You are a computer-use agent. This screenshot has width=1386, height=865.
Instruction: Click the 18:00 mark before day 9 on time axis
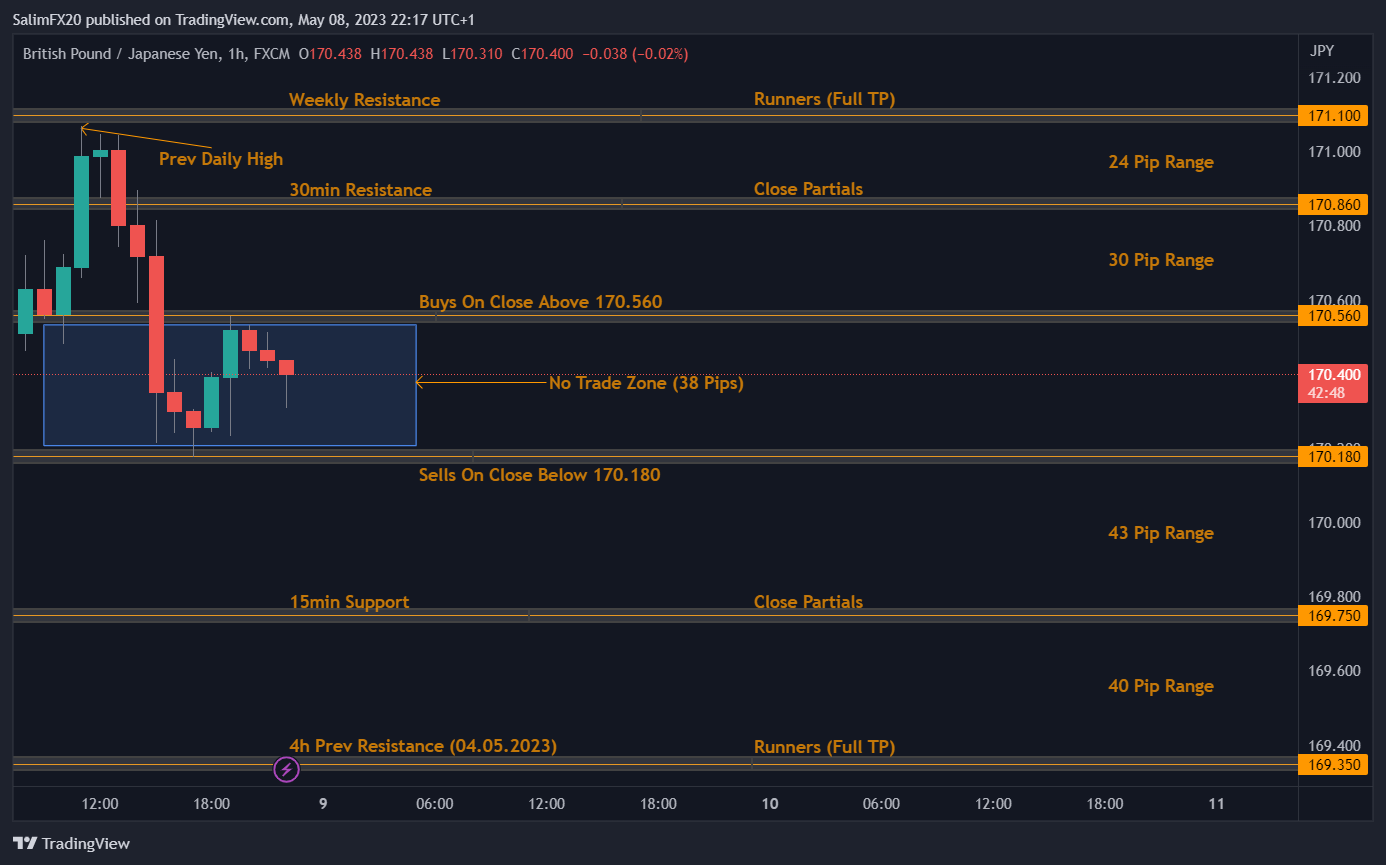[x=212, y=804]
